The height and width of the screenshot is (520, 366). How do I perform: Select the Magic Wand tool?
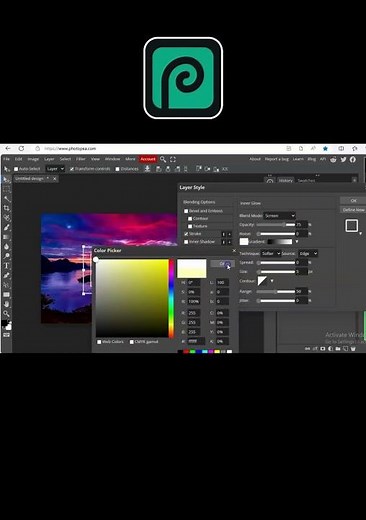6,199
